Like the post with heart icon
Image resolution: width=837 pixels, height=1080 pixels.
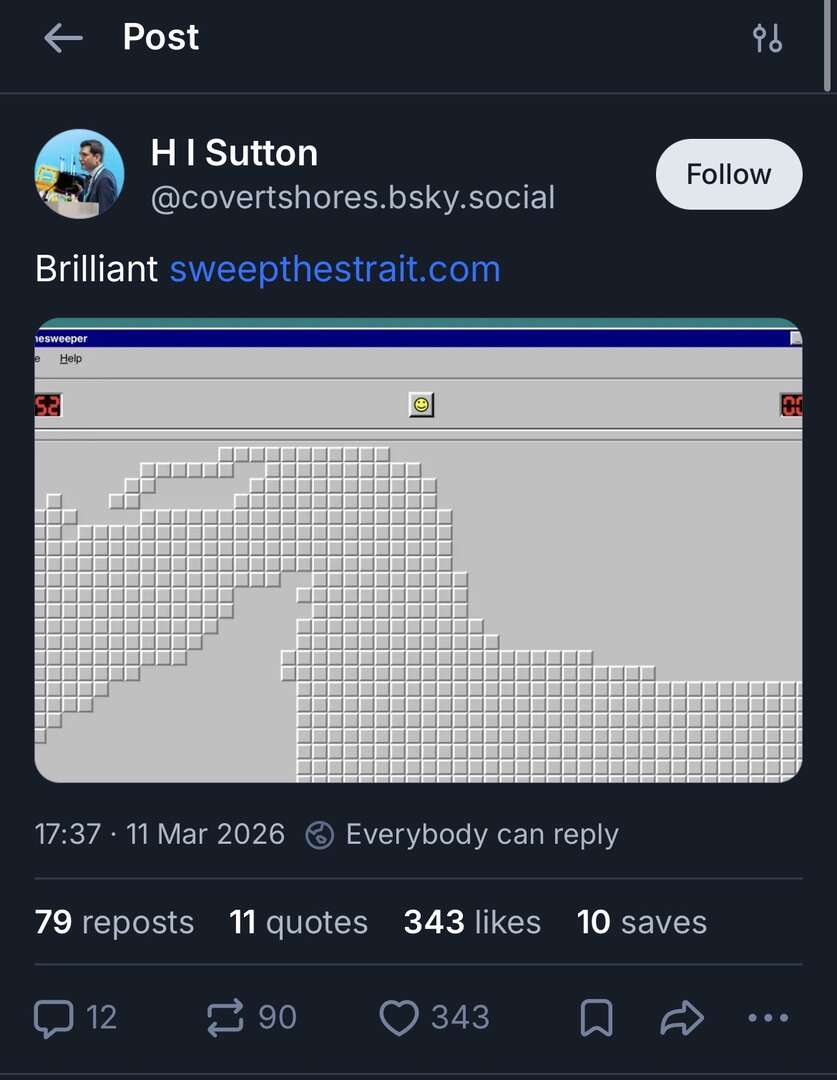coord(398,1018)
